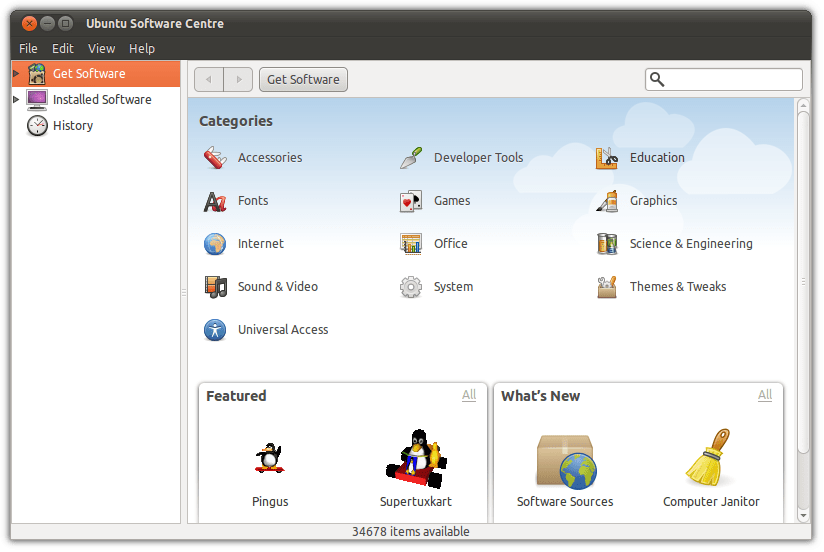The height and width of the screenshot is (552, 824).
Task: Expand the Get Software tree arrow
Action: click(16, 73)
